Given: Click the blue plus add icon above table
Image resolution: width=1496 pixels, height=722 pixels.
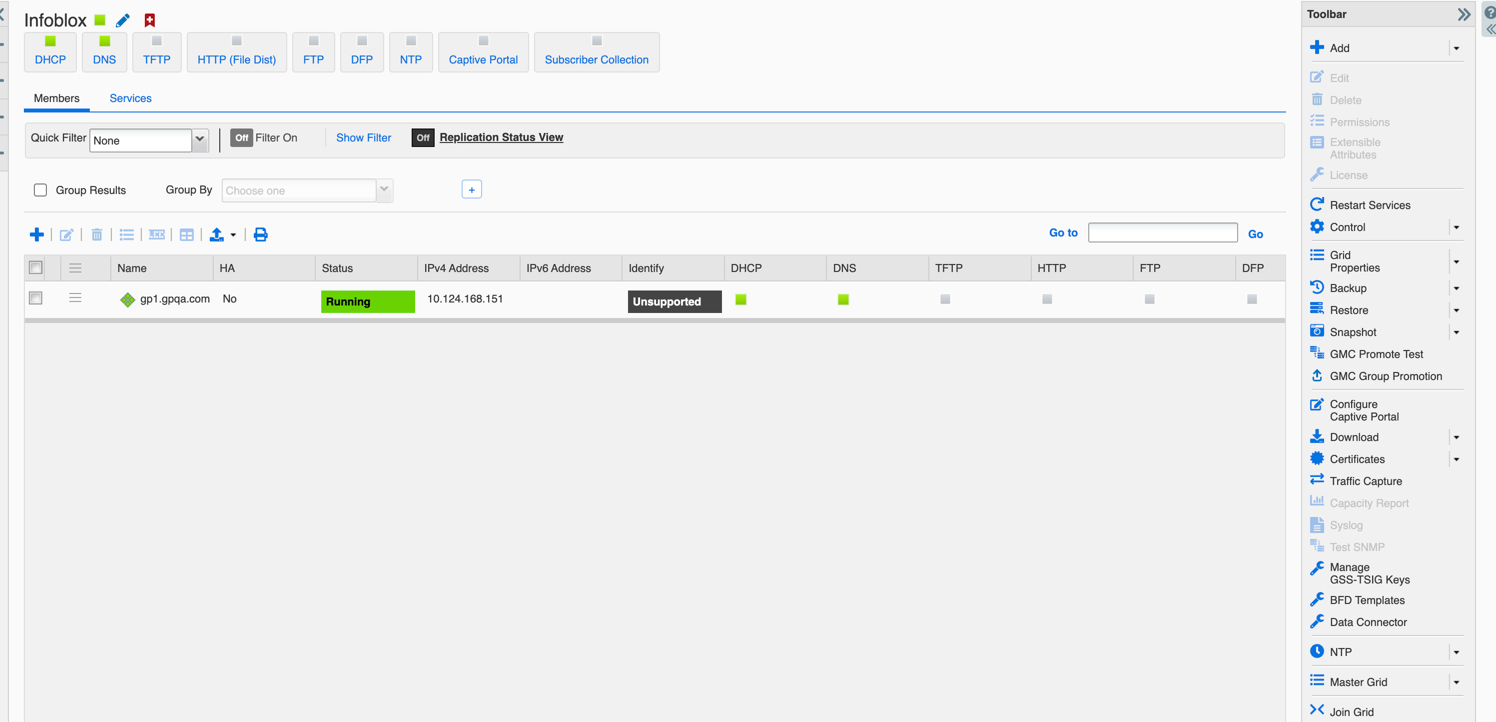Looking at the screenshot, I should pos(37,235).
